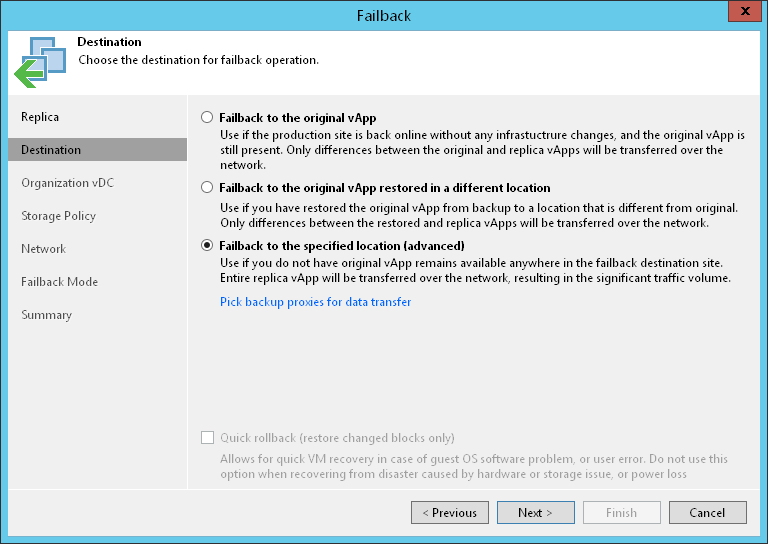This screenshot has width=768, height=544.
Task: Choose failback to original vApp in different location
Action: click(207, 187)
